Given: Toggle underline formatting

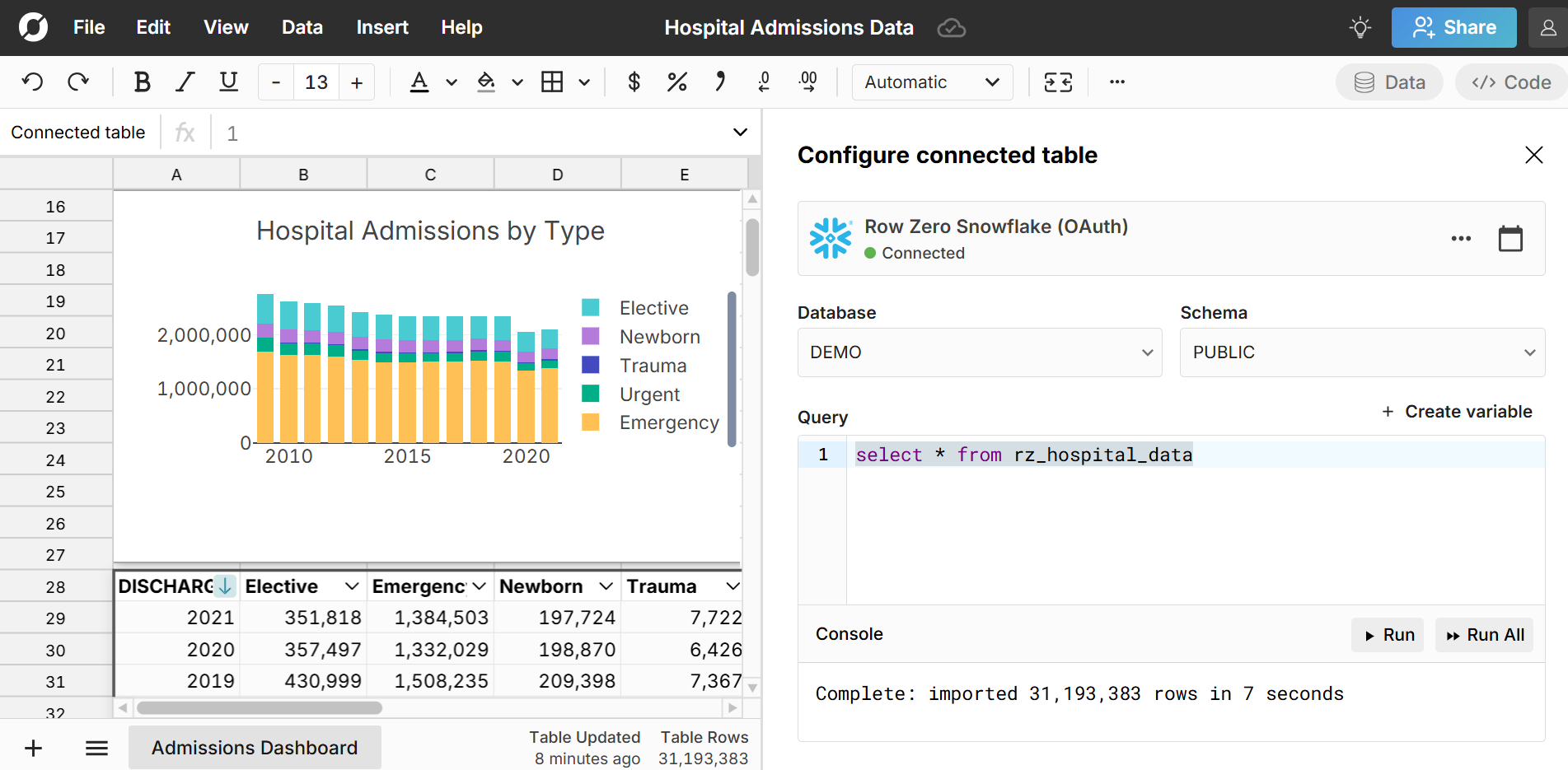Looking at the screenshot, I should [x=228, y=82].
